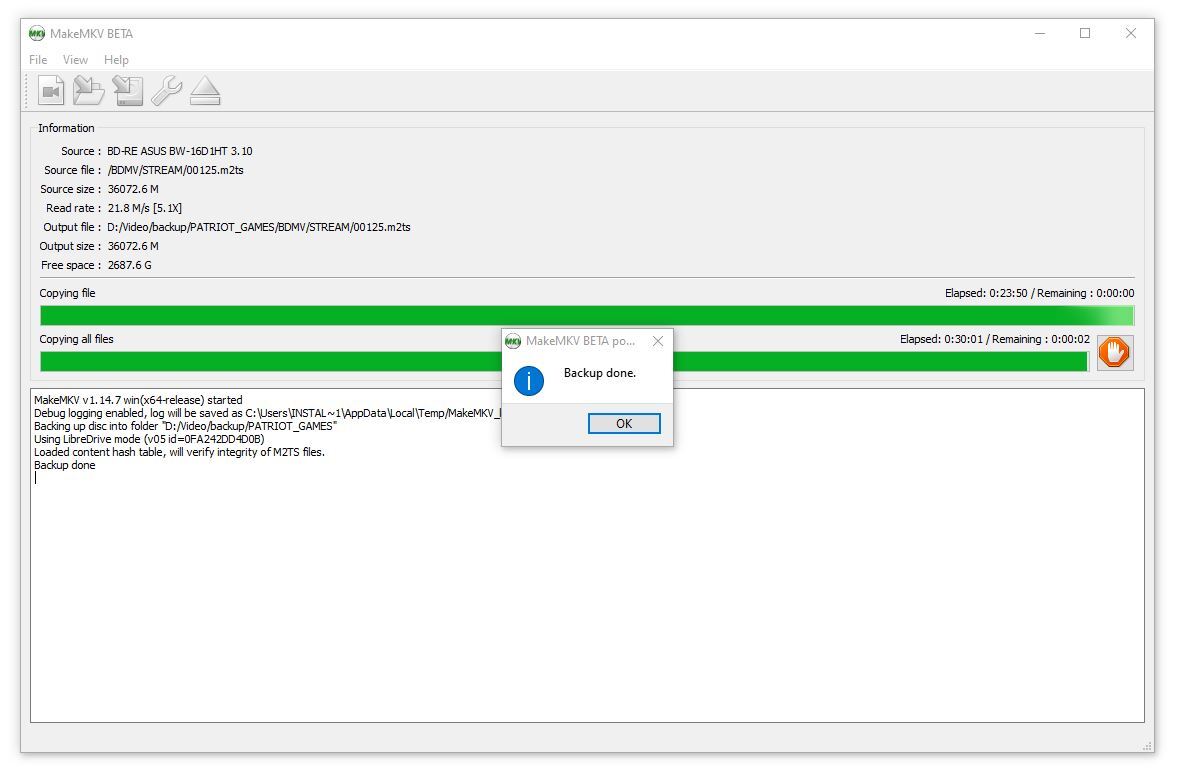Click log line starting 'Backing up disc into folder'
The width and height of the screenshot is (1178, 772).
pyautogui.click(x=186, y=427)
